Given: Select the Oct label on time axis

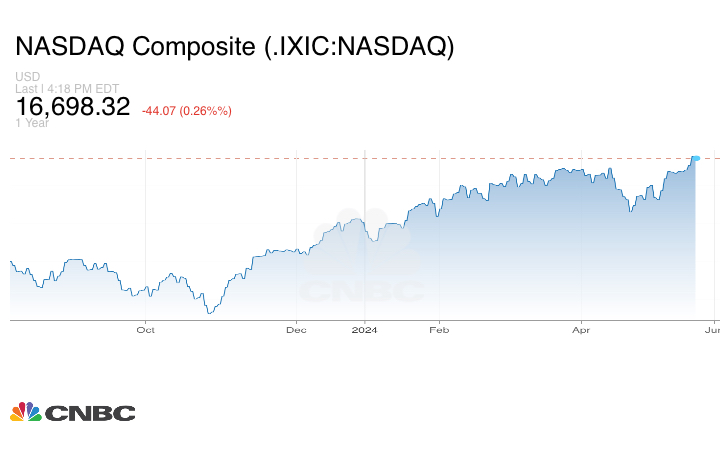Looking at the screenshot, I should click(146, 329).
